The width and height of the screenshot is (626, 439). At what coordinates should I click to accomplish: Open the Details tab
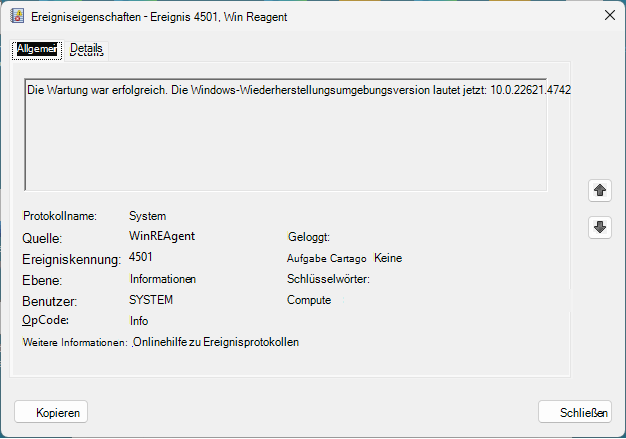click(86, 49)
